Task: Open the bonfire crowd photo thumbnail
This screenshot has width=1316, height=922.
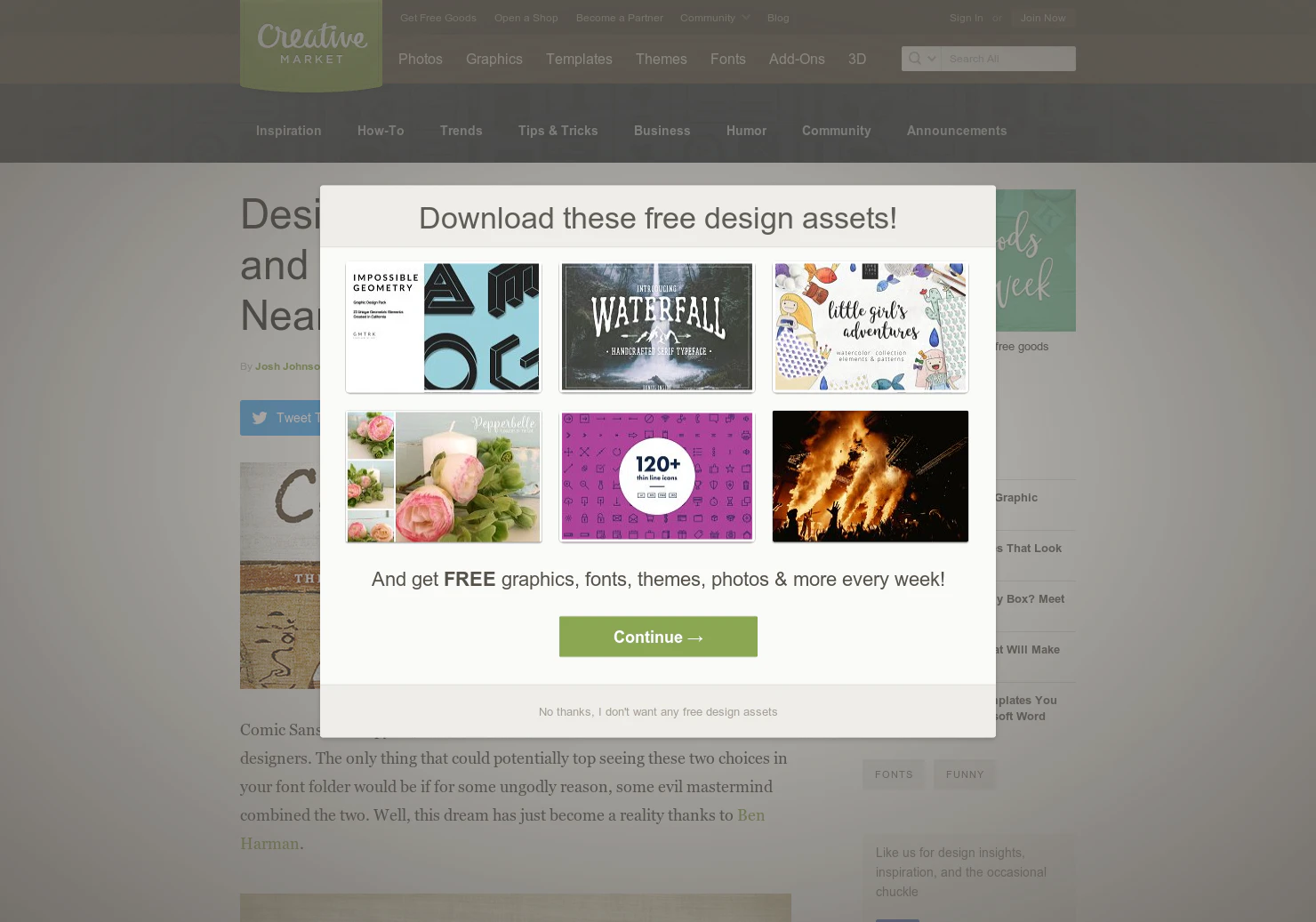Action: click(x=870, y=477)
